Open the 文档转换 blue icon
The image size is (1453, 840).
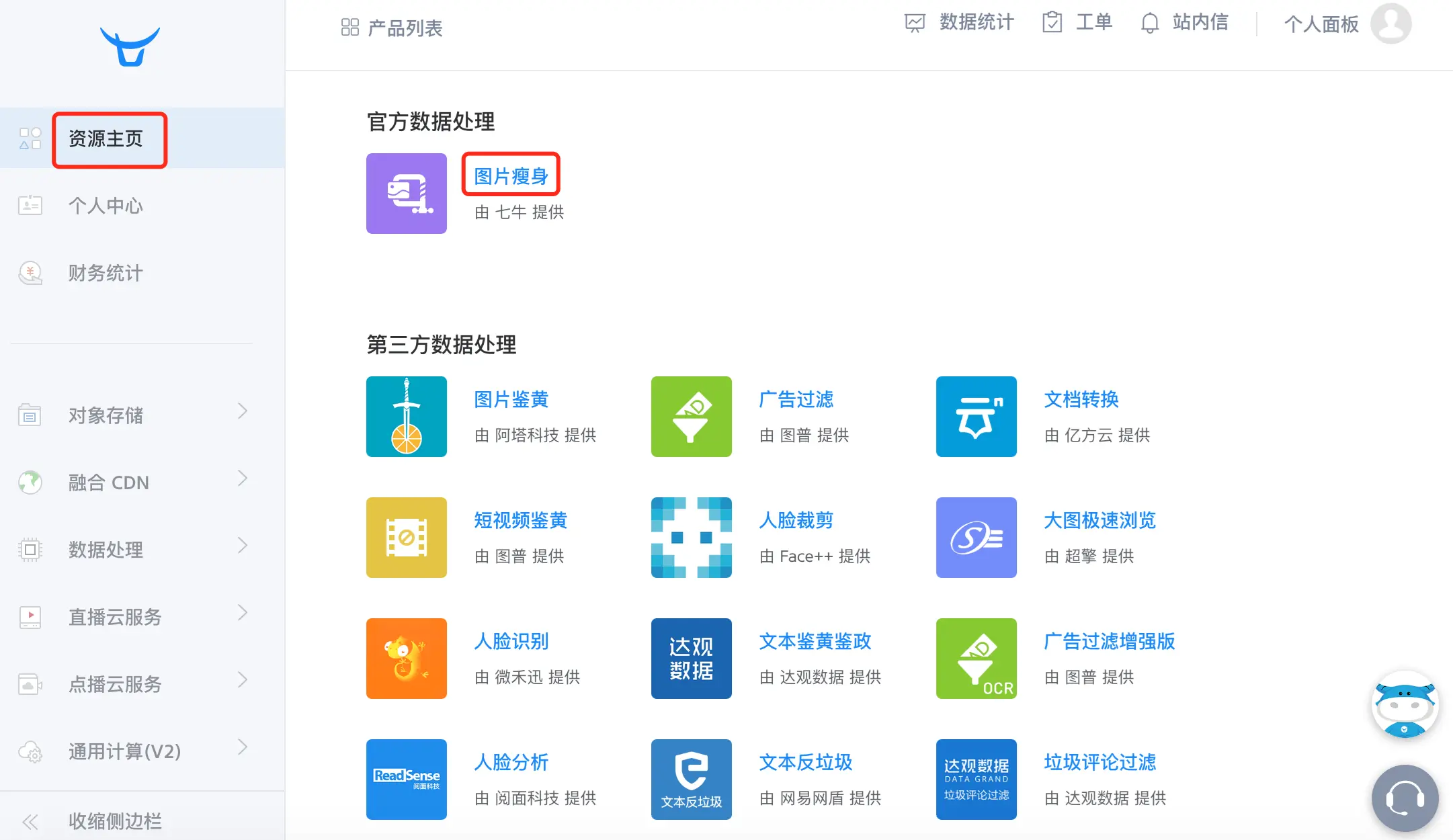pyautogui.click(x=977, y=417)
